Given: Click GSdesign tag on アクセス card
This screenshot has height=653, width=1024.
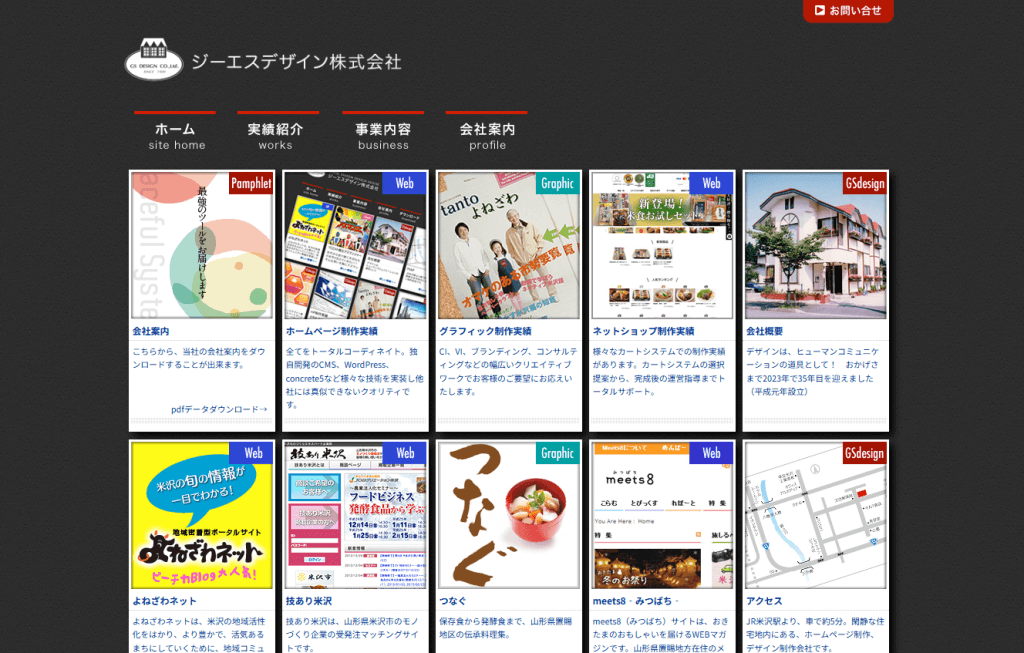Looking at the screenshot, I should (865, 453).
